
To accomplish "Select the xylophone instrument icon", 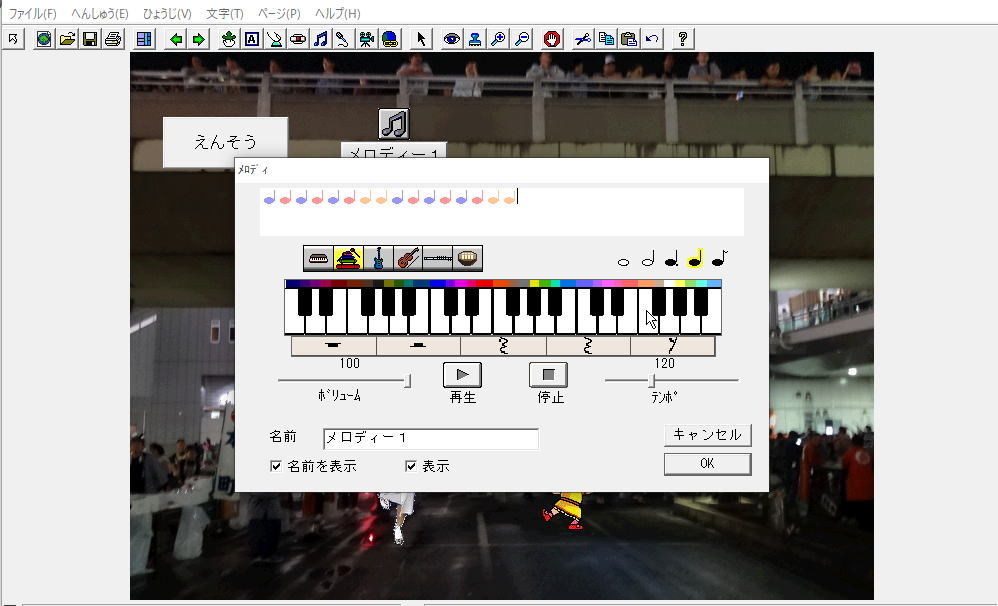I will [348, 259].
